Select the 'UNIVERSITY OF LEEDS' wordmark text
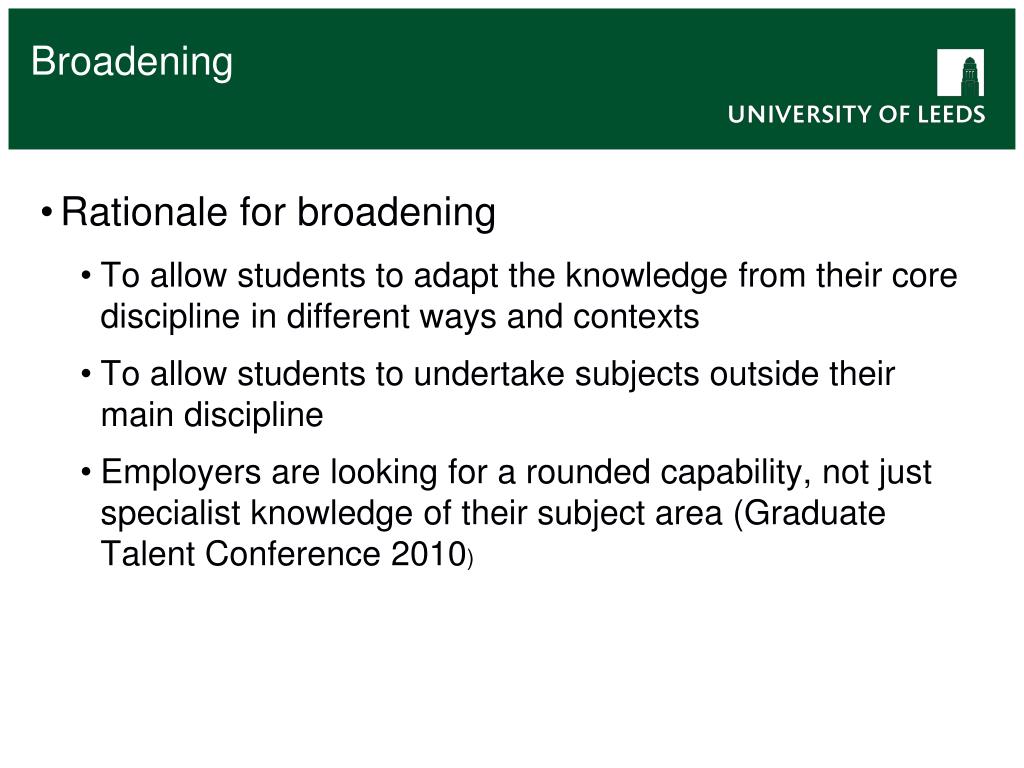The height and width of the screenshot is (768, 1024). [x=856, y=114]
